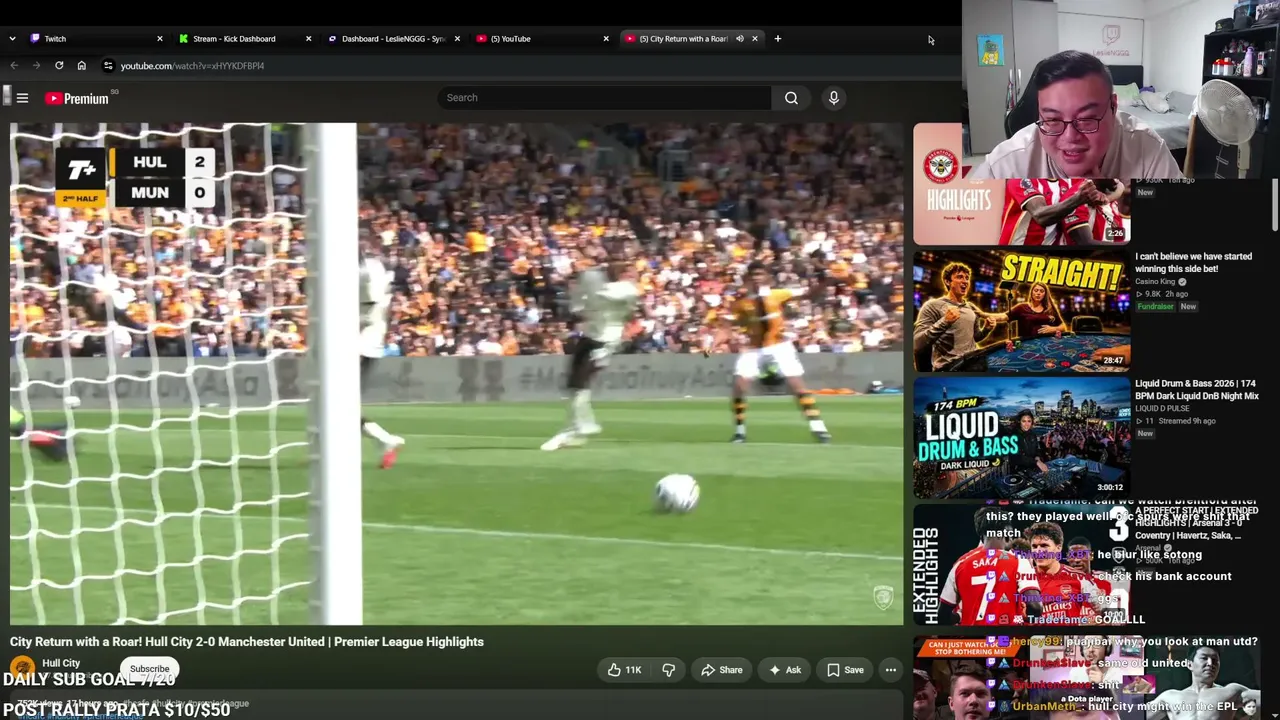Reload the YouTube page
Viewport: 1280px width, 720px height.
click(59, 66)
